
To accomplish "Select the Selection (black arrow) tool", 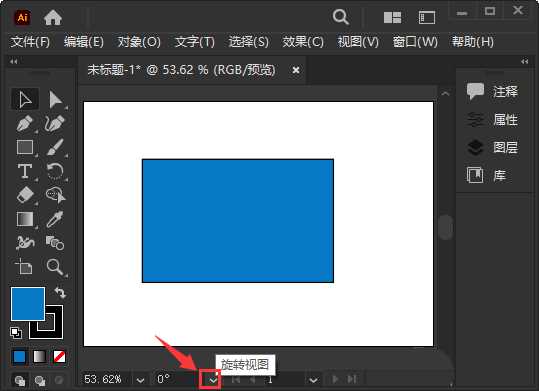I will click(25, 100).
